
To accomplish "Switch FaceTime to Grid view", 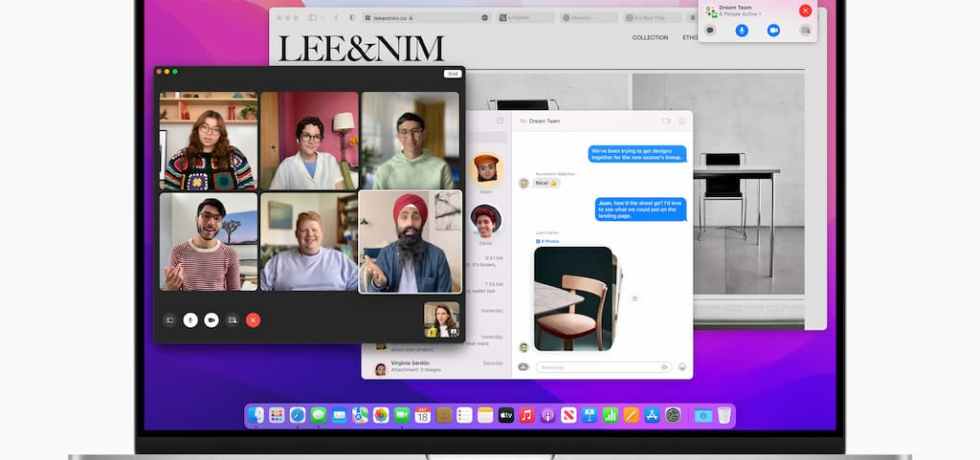I will (452, 73).
